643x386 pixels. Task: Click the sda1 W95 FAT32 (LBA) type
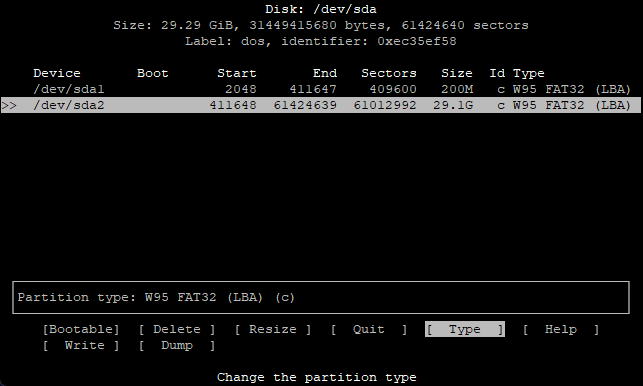pyautogui.click(x=572, y=89)
